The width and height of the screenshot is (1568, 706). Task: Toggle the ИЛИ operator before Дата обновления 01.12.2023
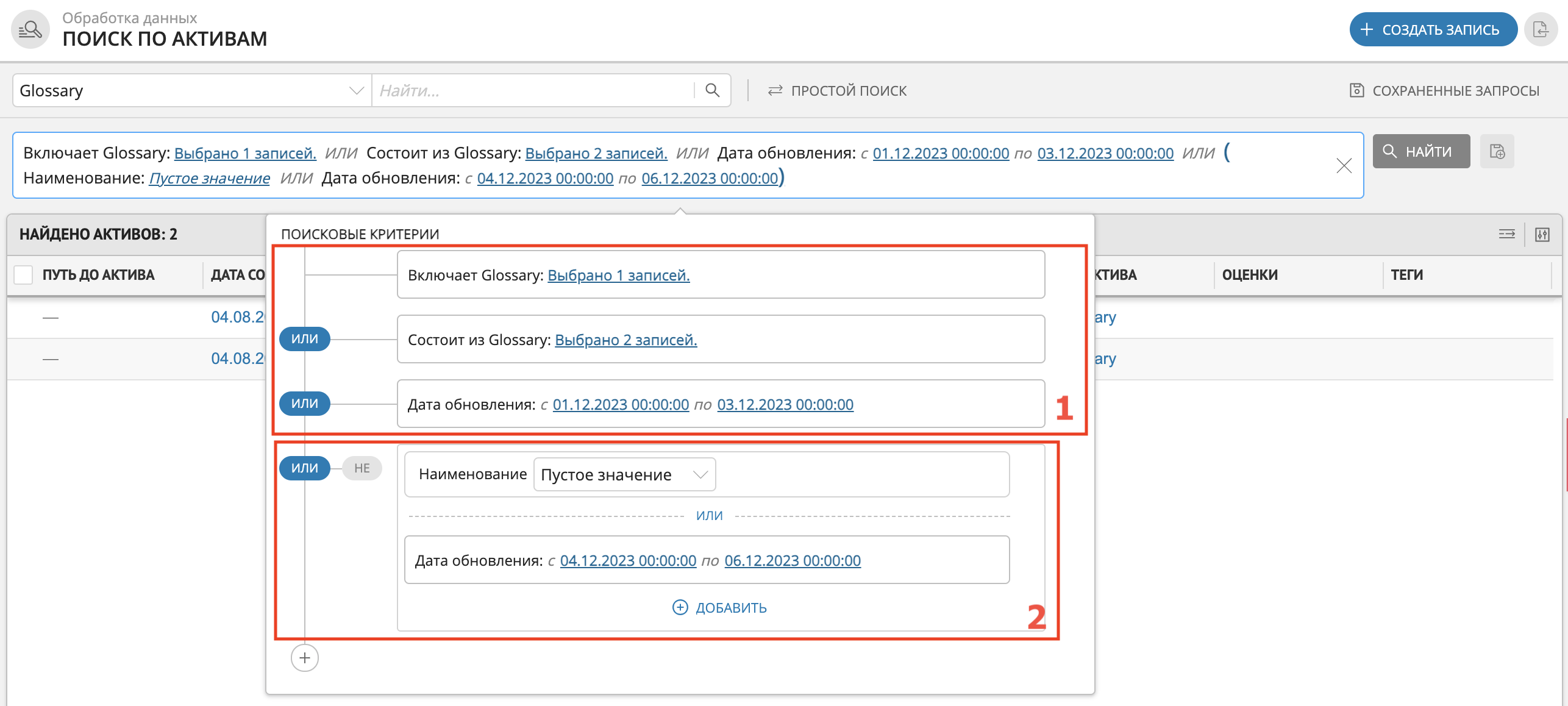(x=305, y=404)
